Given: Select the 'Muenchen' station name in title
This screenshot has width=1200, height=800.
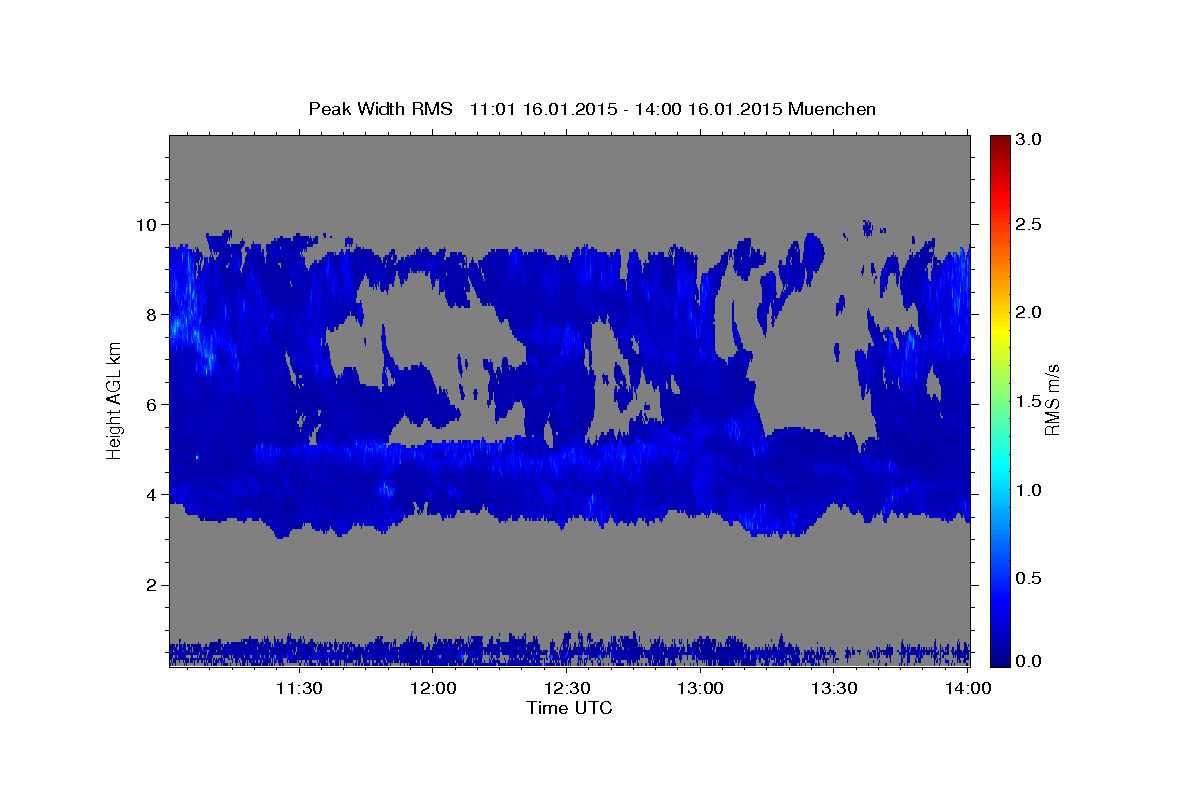Looking at the screenshot, I should (832, 109).
